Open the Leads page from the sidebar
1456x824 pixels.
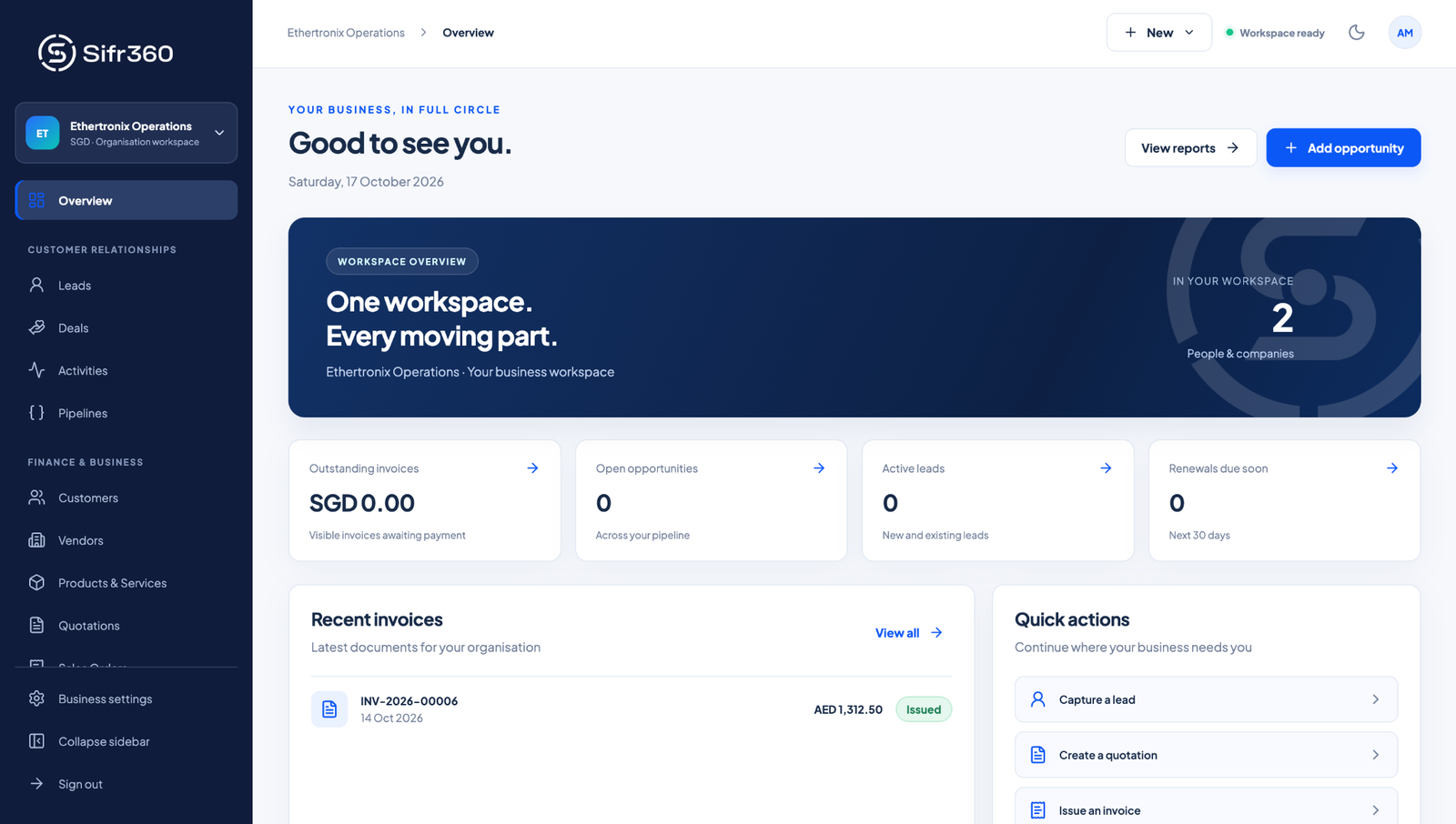(126, 286)
